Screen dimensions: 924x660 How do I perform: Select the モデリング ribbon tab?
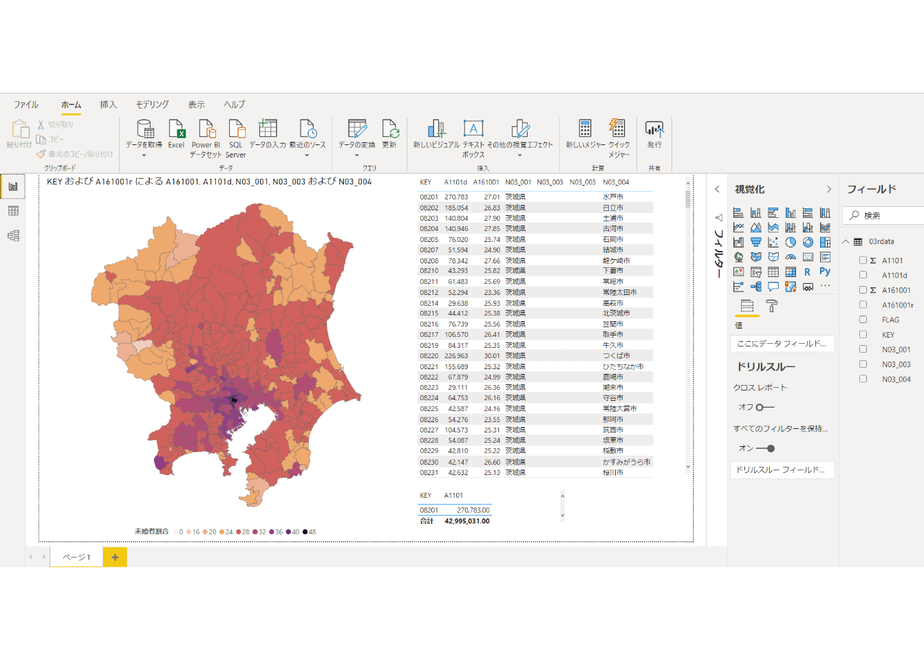click(x=152, y=104)
